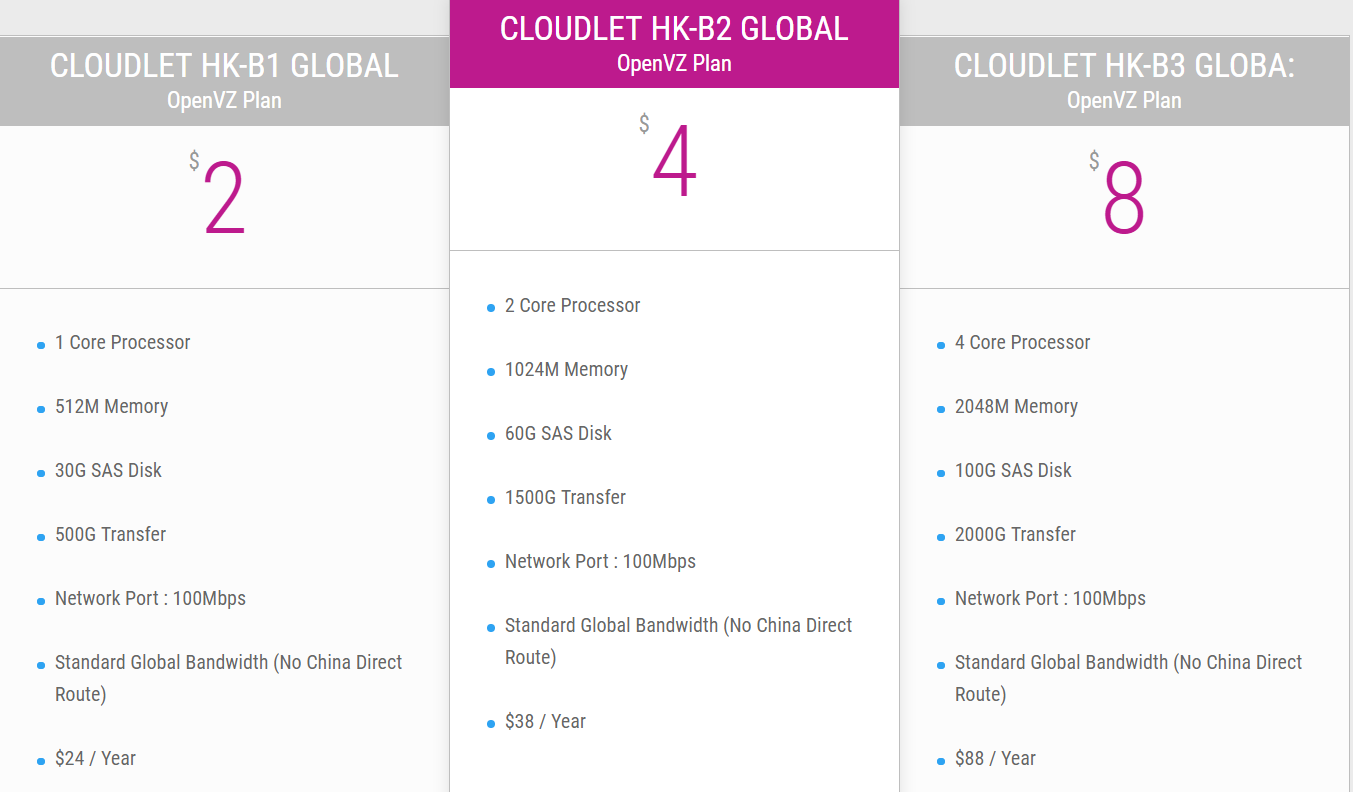Click Standard Global Bandwidth text in HK-B3 plan
This screenshot has height=792, width=1353.
click(x=1129, y=678)
